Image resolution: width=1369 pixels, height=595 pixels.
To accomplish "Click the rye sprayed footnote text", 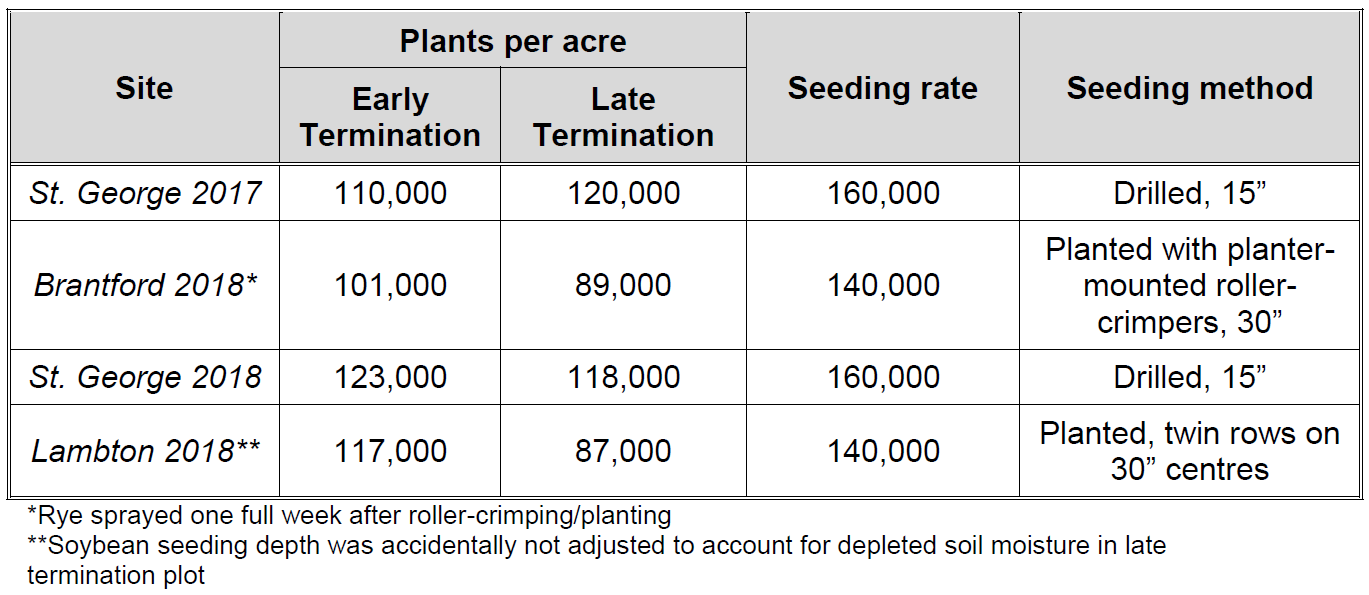I will (x=350, y=517).
